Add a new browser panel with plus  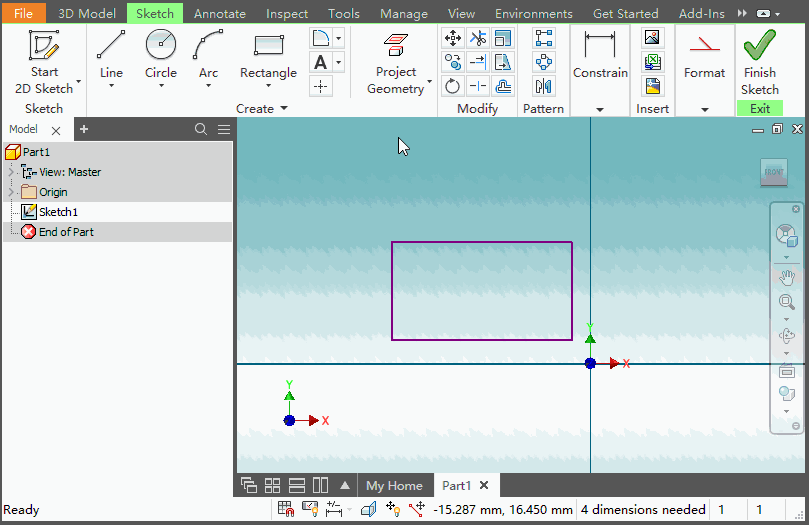(84, 129)
